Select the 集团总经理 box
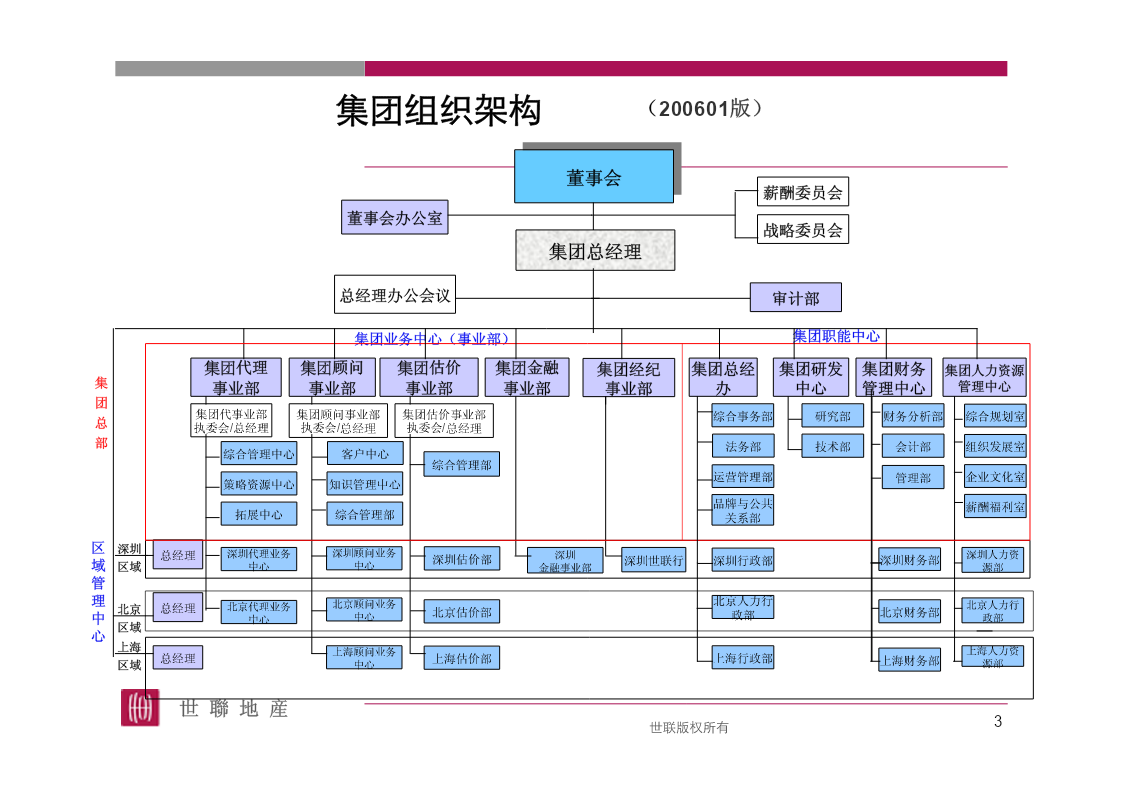Image resolution: width=1123 pixels, height=794 pixels. click(x=595, y=251)
